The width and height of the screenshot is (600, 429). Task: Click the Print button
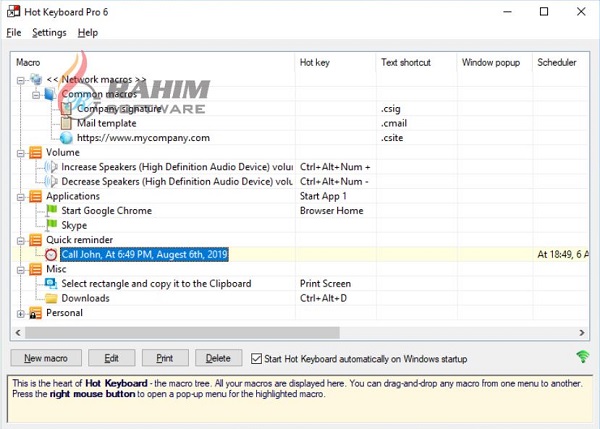click(165, 358)
